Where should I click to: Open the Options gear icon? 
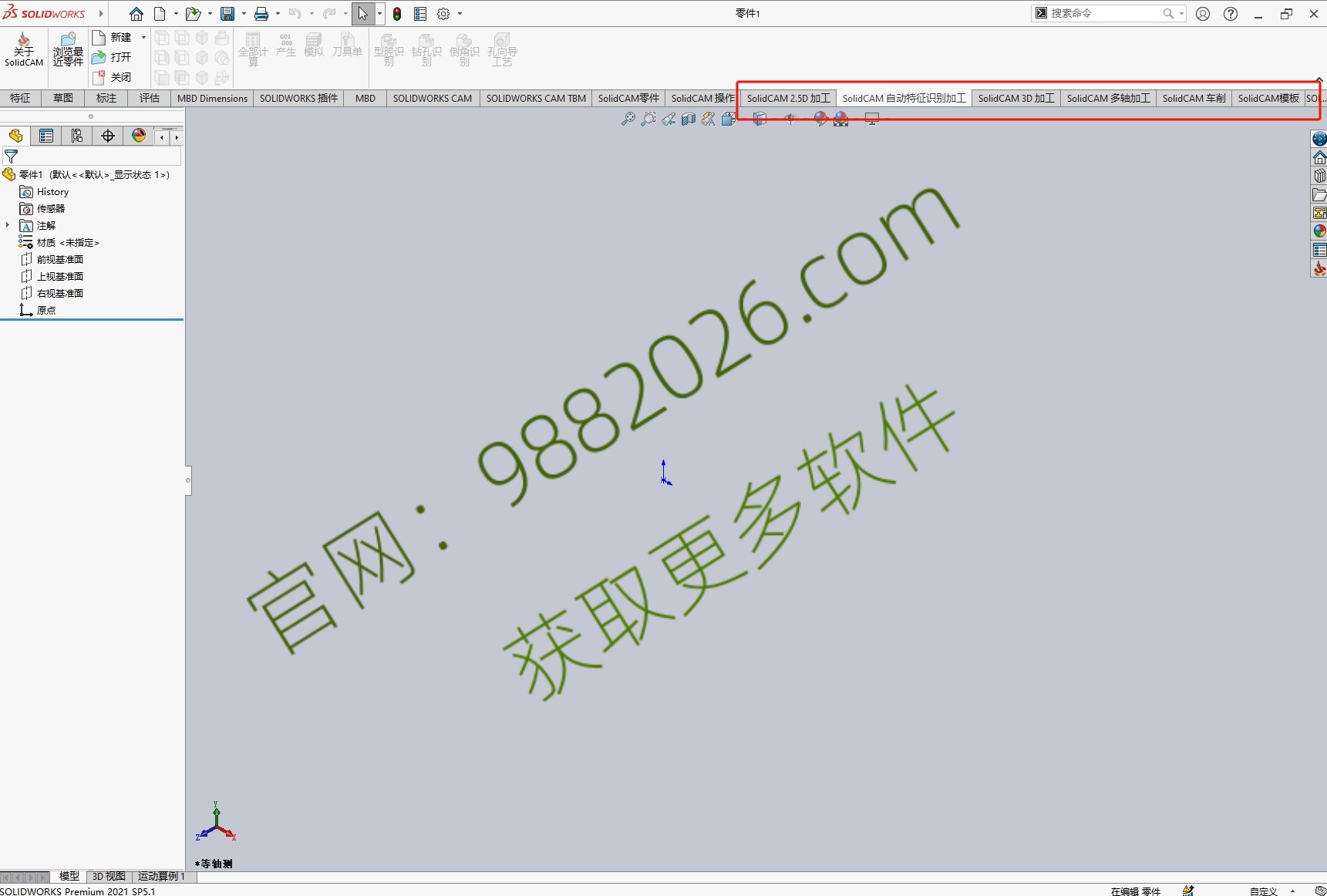pyautogui.click(x=443, y=14)
